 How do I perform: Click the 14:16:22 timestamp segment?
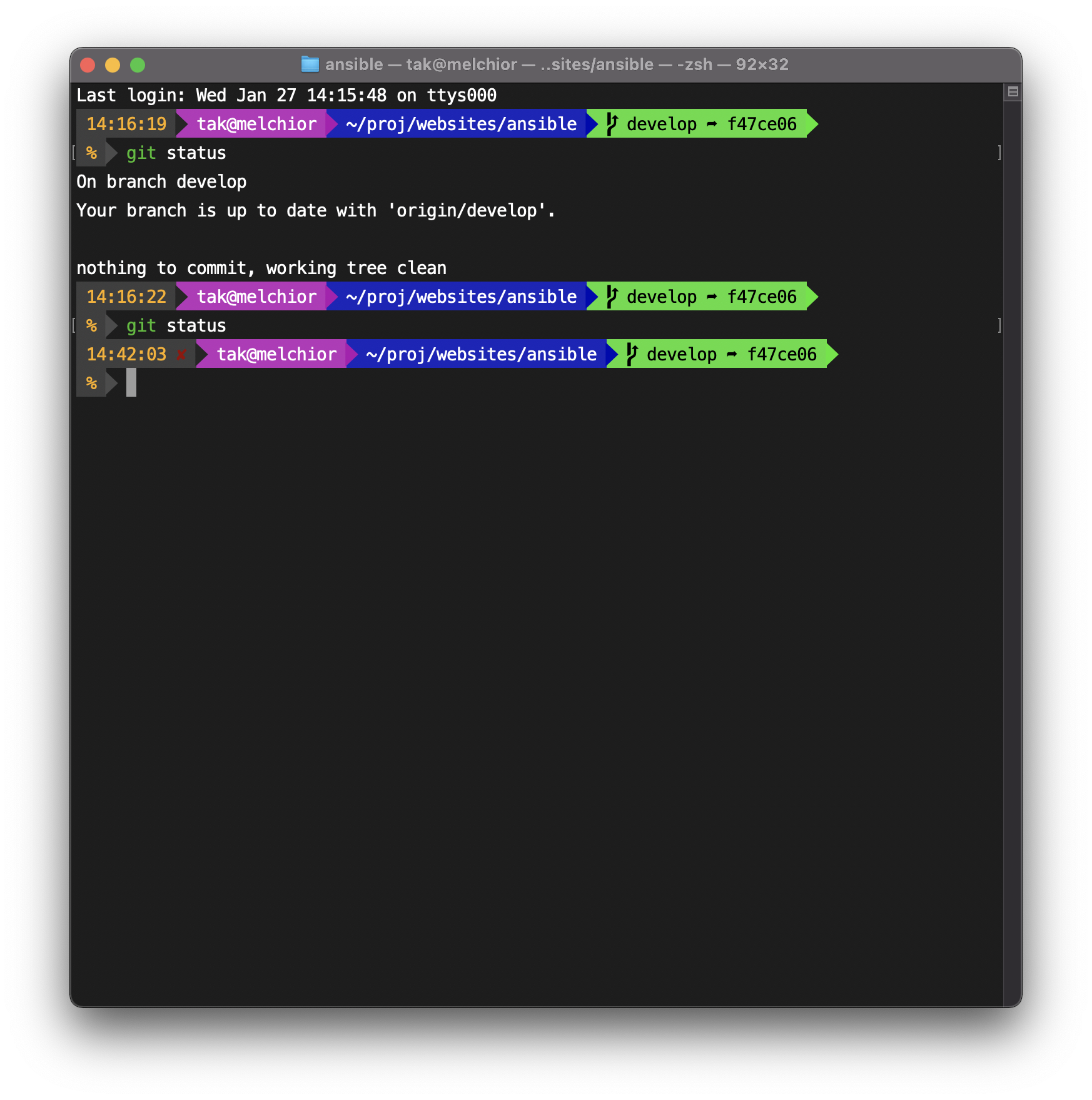(126, 297)
